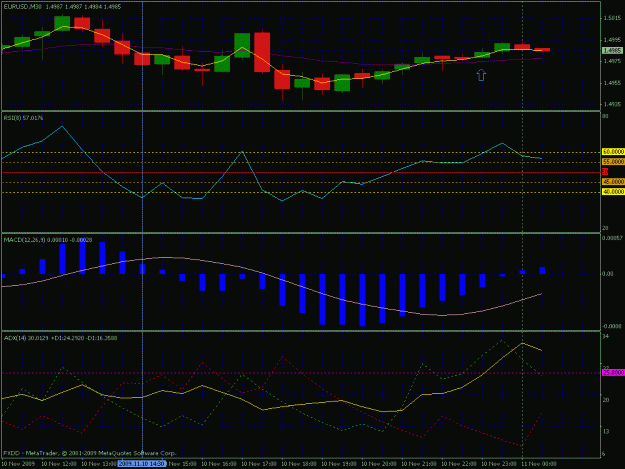Click the 10 Nov 21:00 time label
Image resolution: width=625 pixels, height=469 pixels.
click(419, 464)
